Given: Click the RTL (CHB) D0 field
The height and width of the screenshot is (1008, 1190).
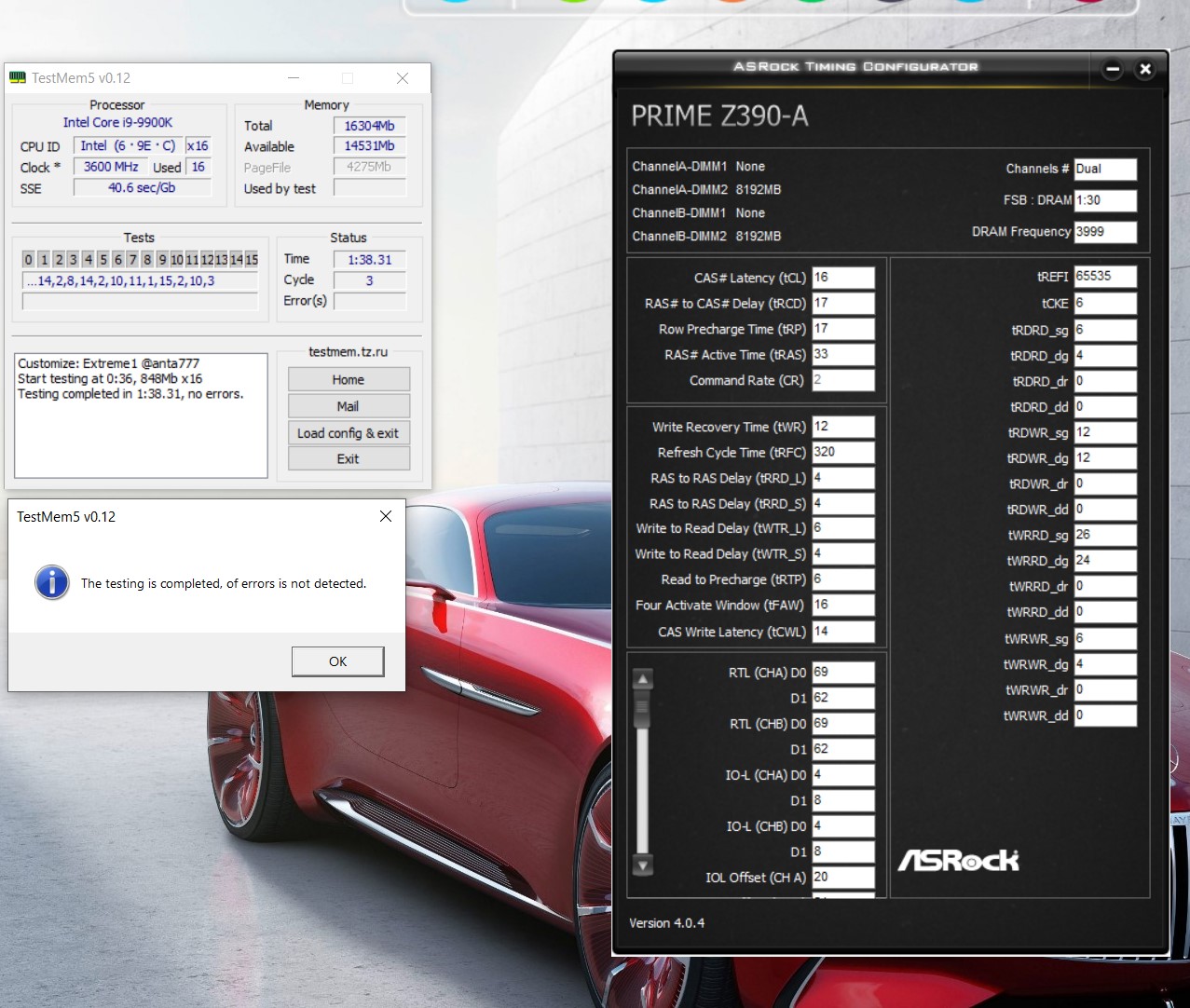Looking at the screenshot, I should tap(843, 724).
